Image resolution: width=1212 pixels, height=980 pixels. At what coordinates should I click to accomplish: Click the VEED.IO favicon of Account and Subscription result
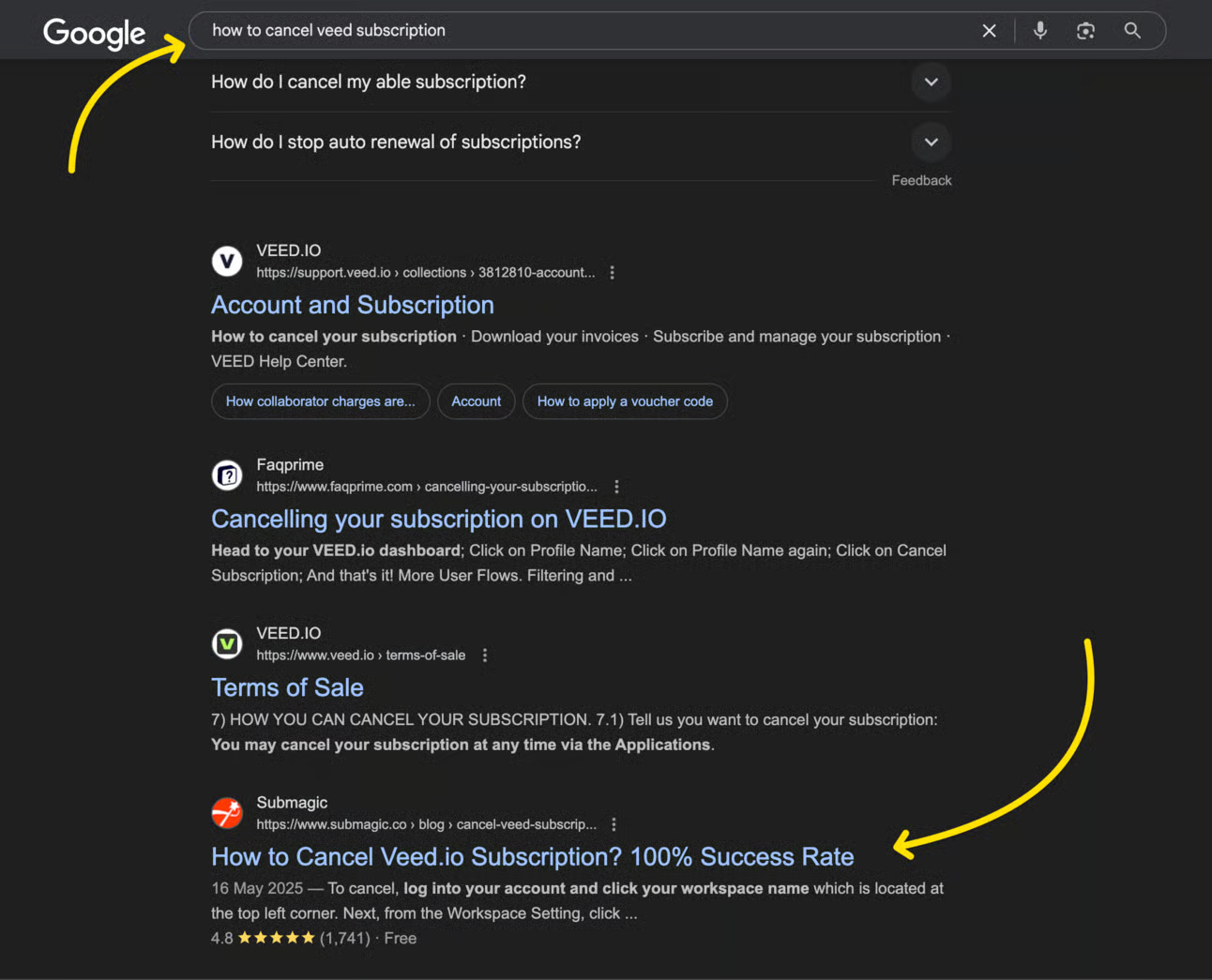click(x=227, y=261)
